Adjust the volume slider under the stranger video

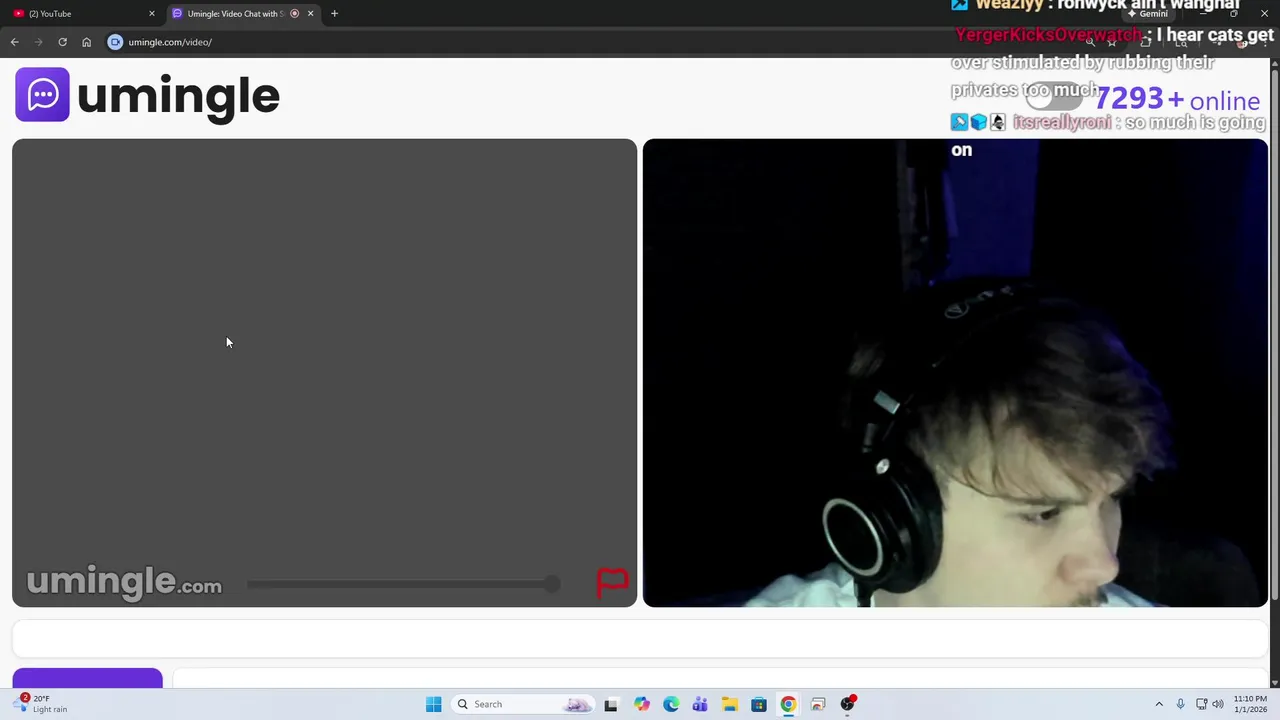click(404, 583)
